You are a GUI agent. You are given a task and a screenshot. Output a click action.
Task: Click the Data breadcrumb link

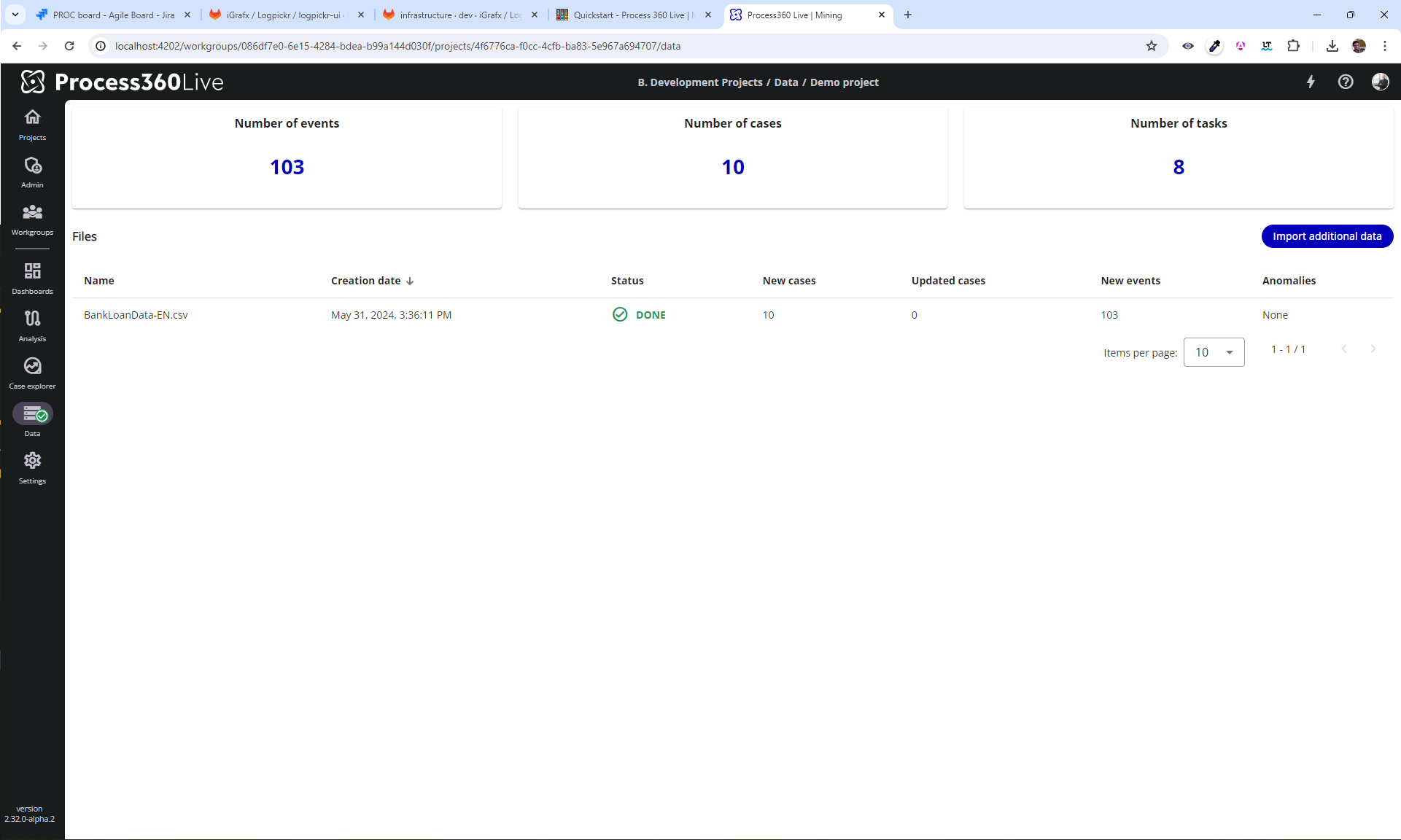coord(785,82)
